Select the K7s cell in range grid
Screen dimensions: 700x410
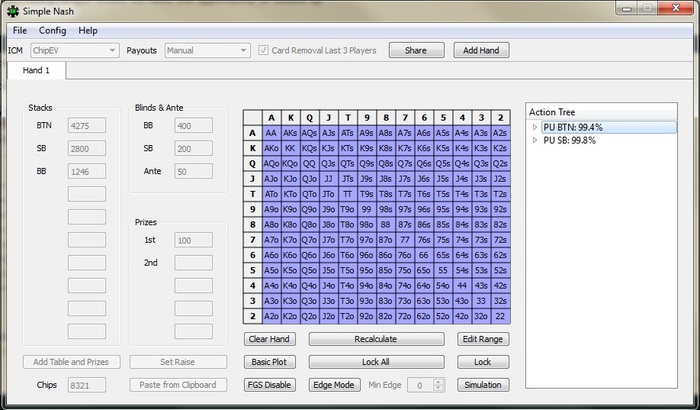(x=404, y=148)
